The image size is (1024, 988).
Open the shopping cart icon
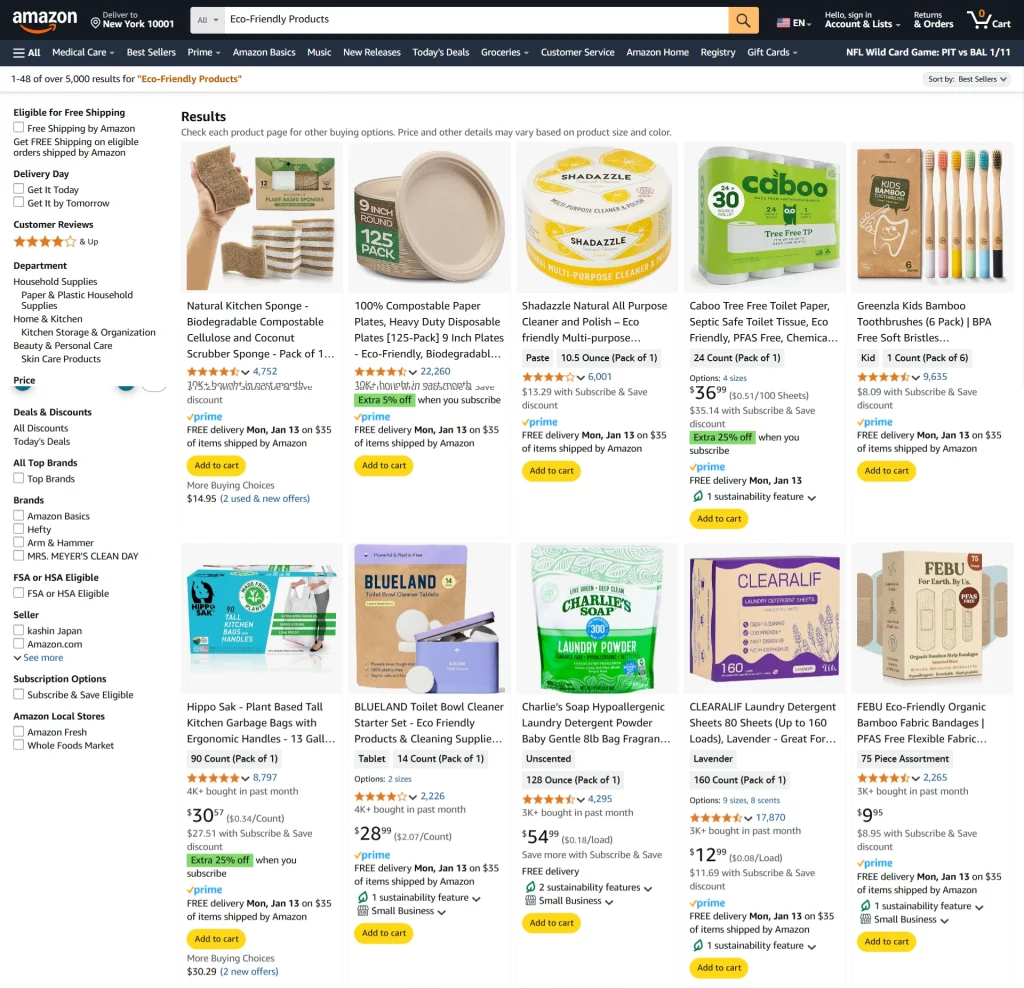[x=980, y=20]
